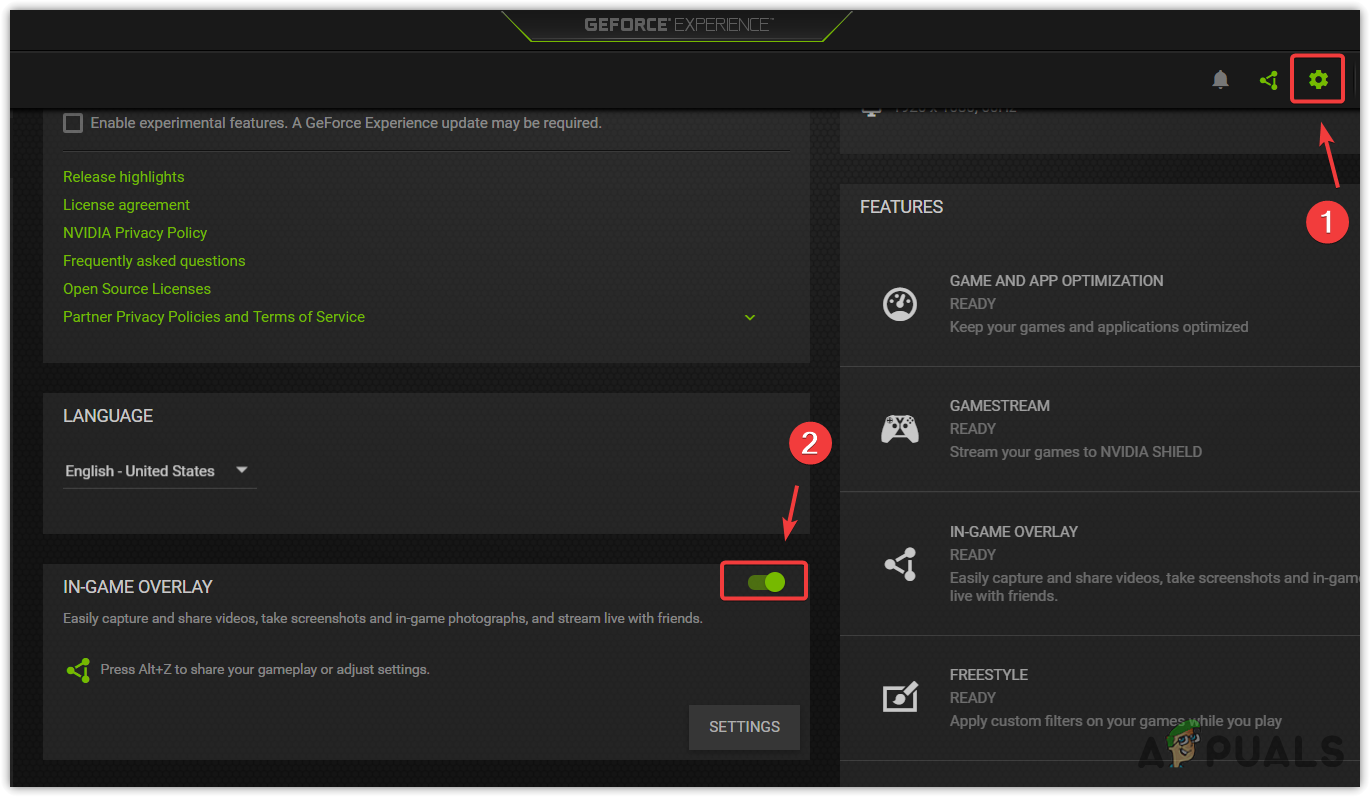Open the NVIDIA Privacy Policy link
Screen dimensions: 1370x797
pyautogui.click(x=135, y=233)
